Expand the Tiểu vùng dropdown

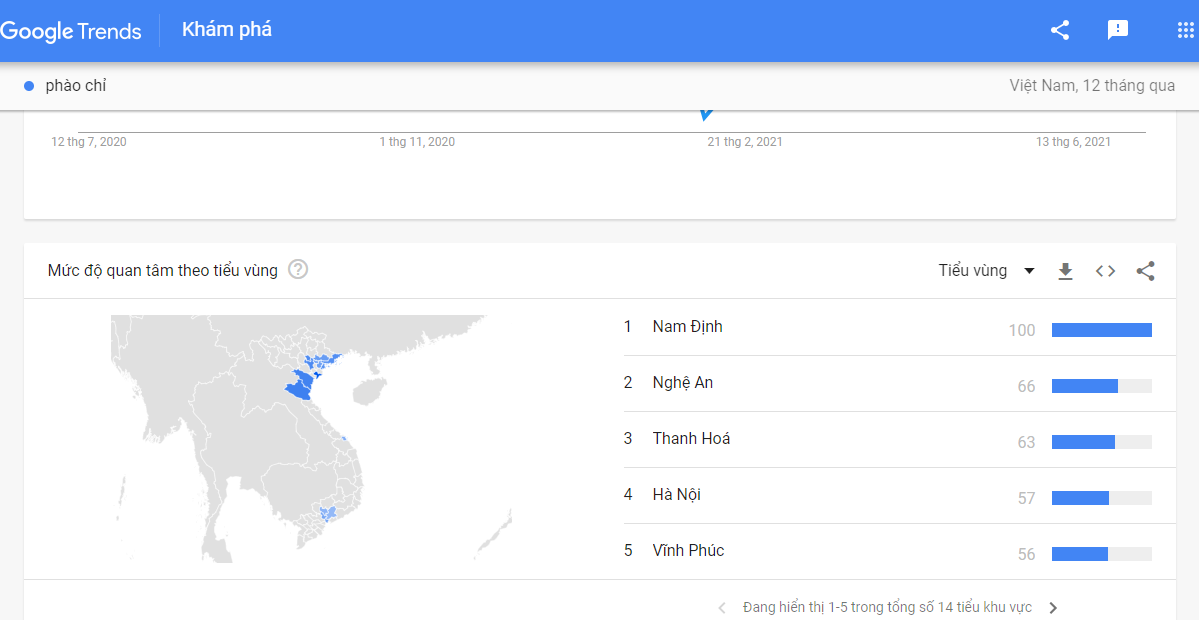986,271
